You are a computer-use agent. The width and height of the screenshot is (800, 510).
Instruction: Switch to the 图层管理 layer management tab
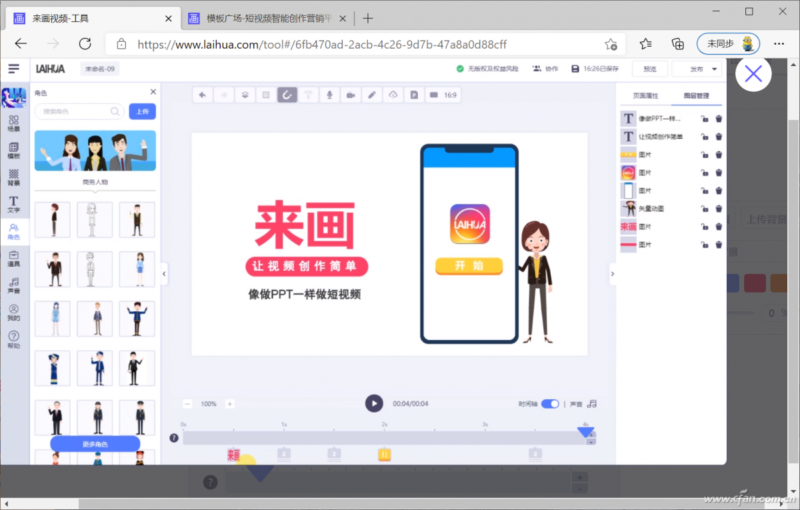pyautogui.click(x=696, y=95)
